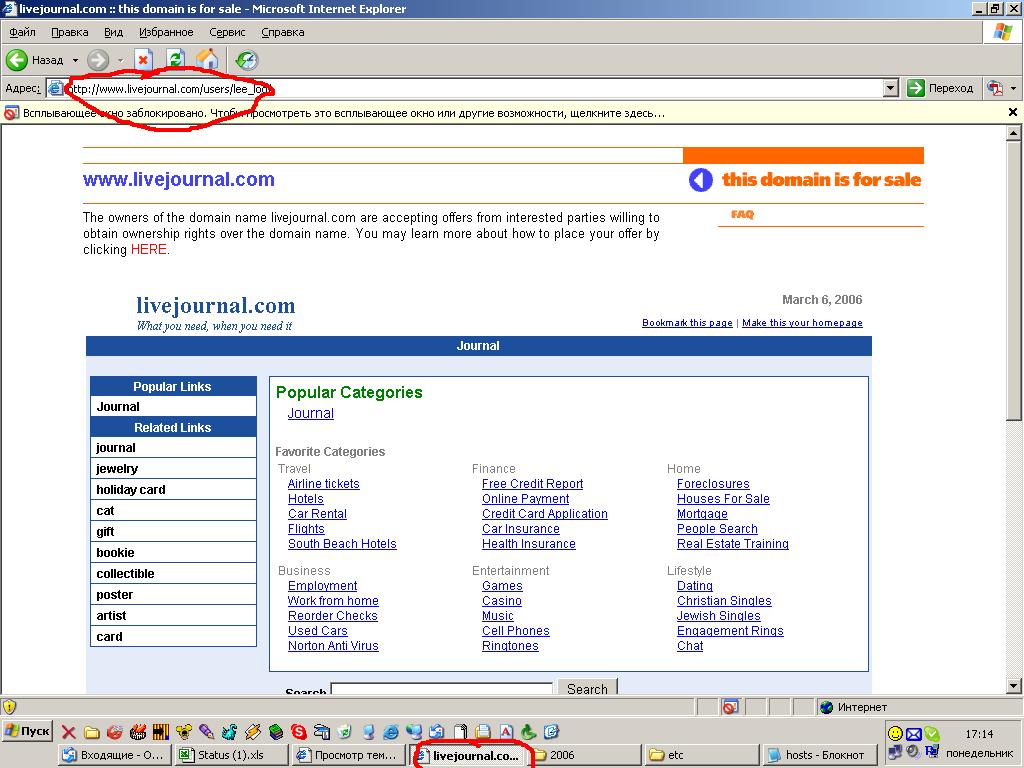Click the Journal link under Popular Categories
The height and width of the screenshot is (768, 1024).
coord(311,413)
